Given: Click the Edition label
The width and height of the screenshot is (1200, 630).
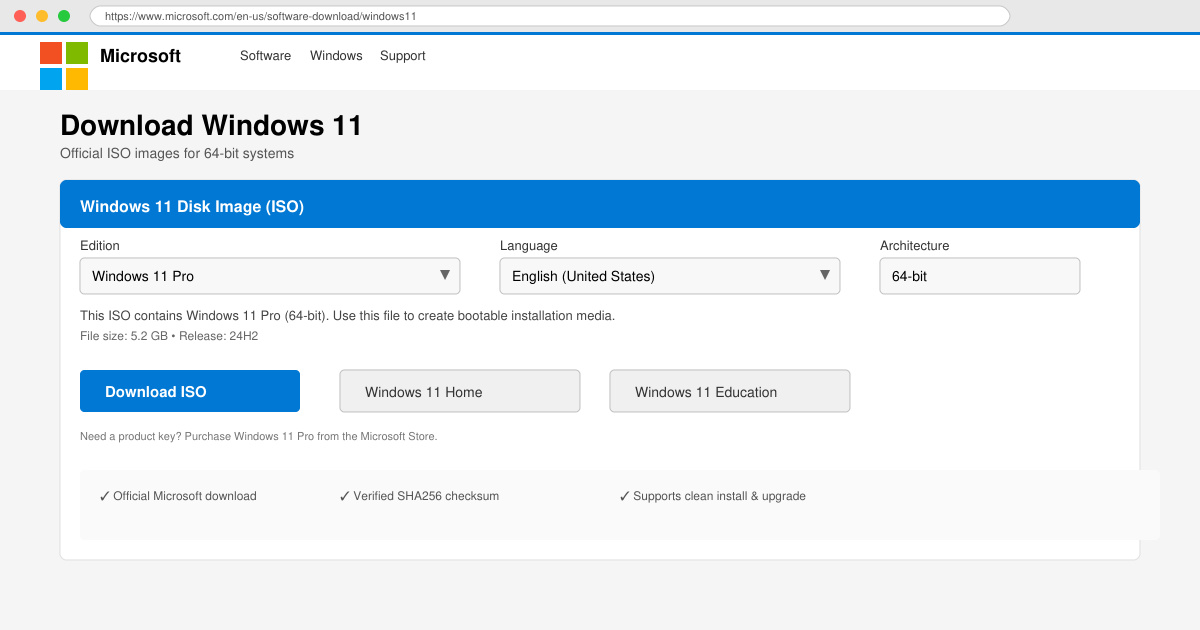Looking at the screenshot, I should (x=100, y=246).
